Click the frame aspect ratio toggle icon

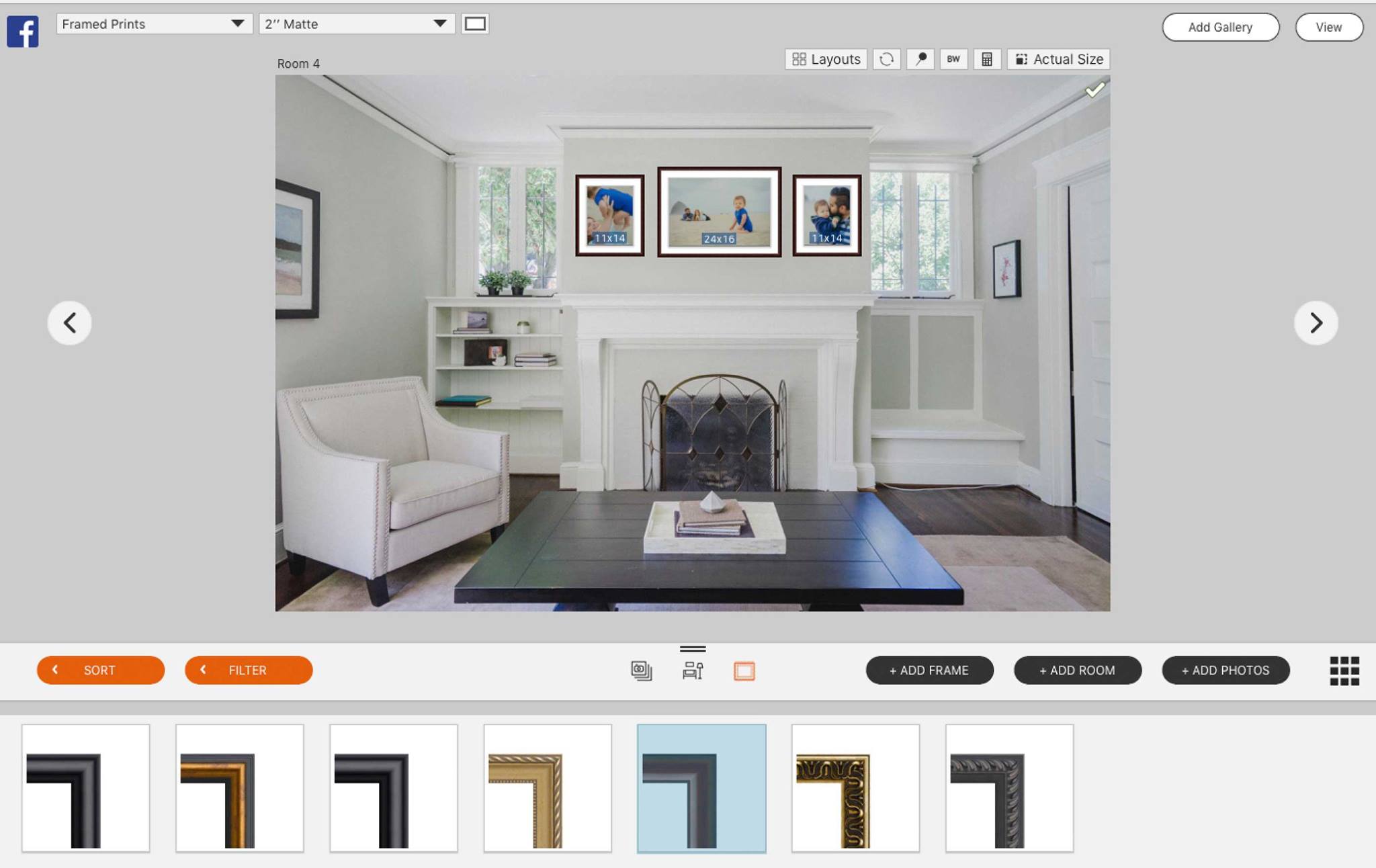[x=475, y=23]
